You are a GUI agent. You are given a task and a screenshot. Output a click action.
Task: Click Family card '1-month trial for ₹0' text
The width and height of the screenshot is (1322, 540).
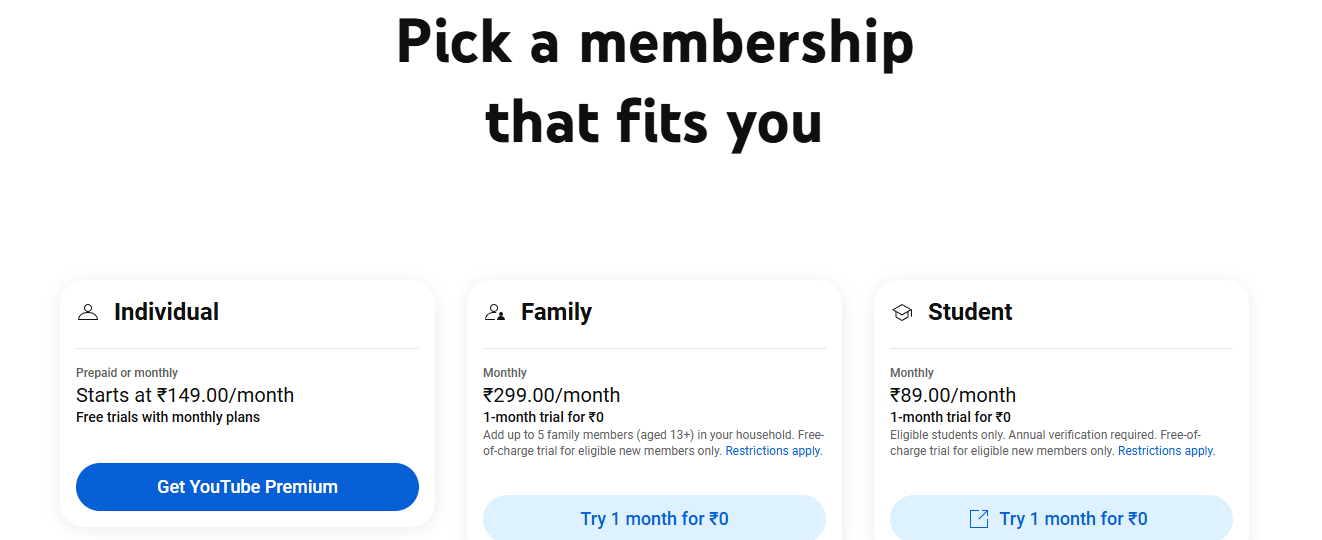coord(543,417)
